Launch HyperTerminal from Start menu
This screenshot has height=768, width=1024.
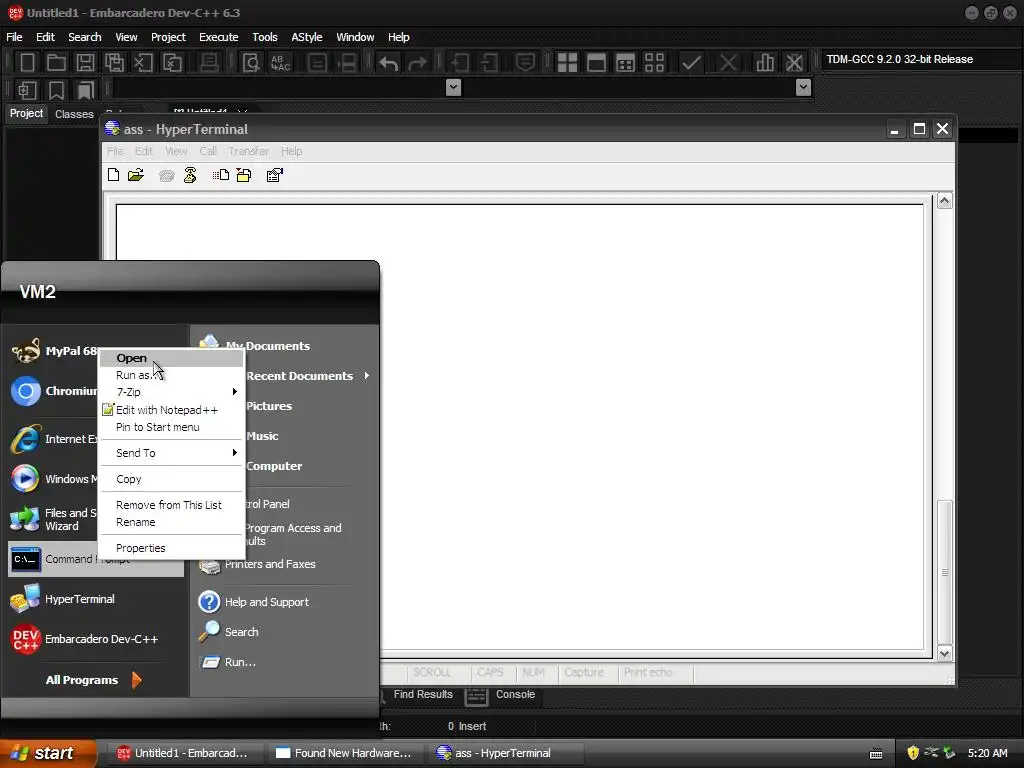point(95,599)
